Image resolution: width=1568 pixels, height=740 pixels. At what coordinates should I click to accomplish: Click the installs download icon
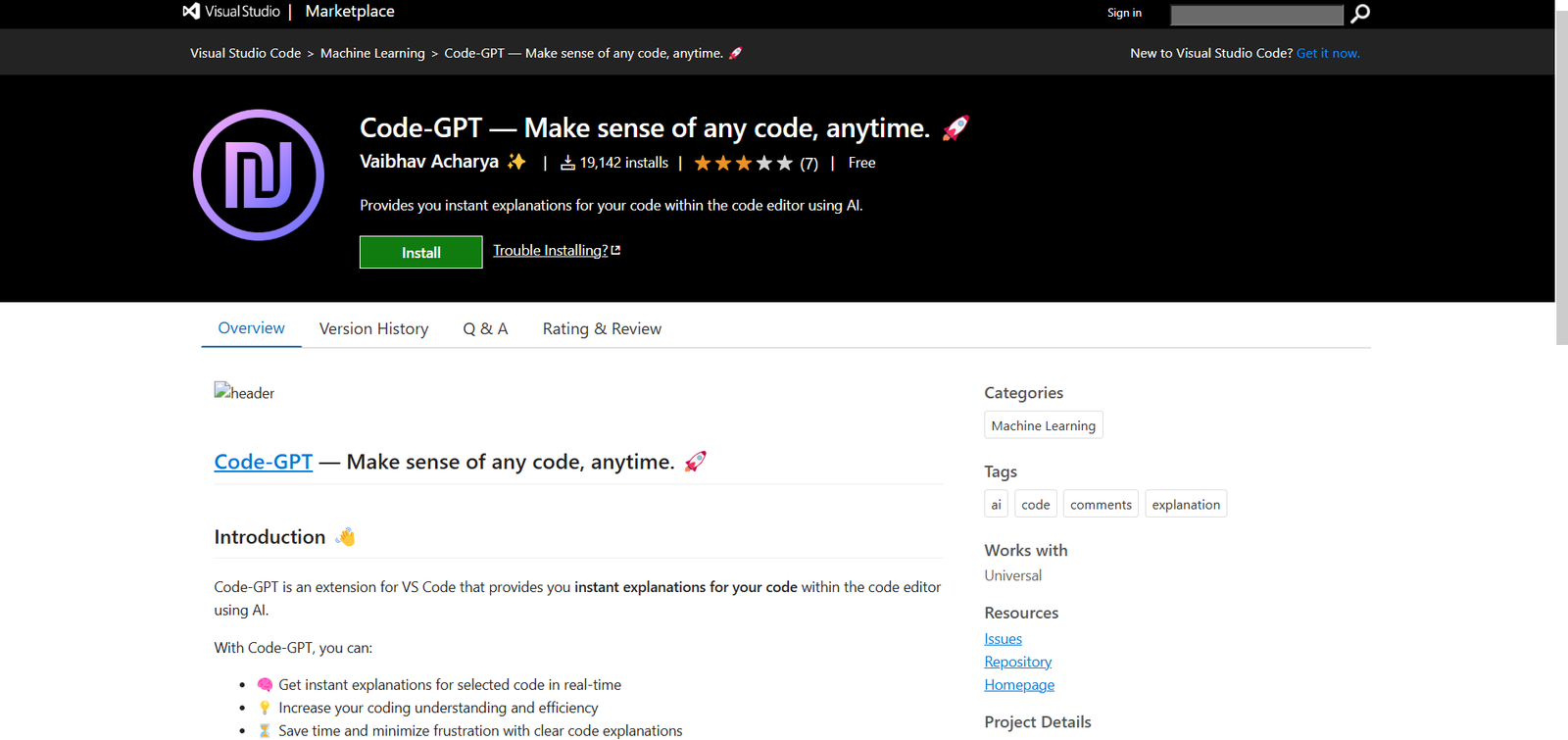point(567,164)
